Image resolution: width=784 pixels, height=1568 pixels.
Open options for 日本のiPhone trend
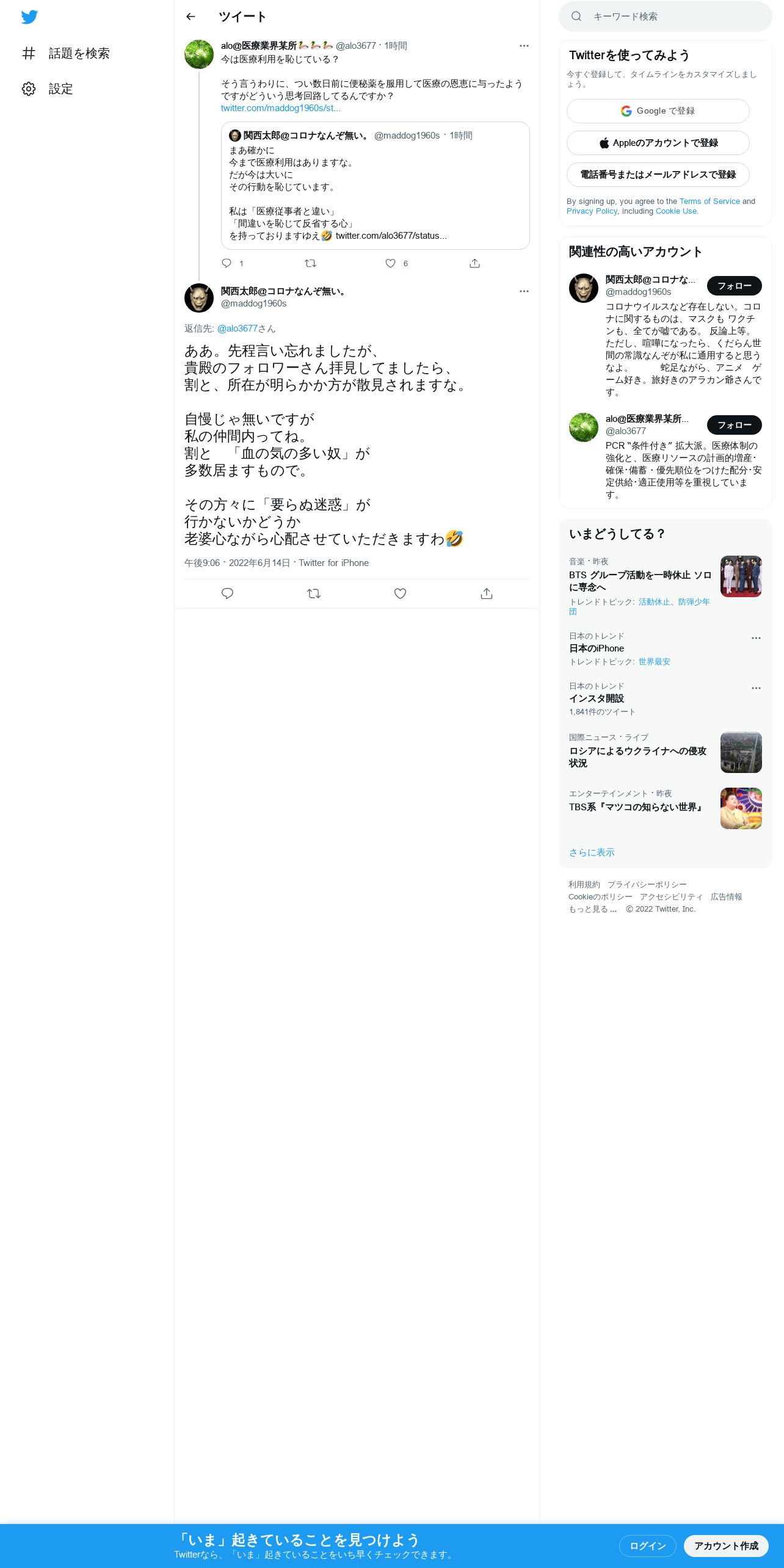click(756, 638)
